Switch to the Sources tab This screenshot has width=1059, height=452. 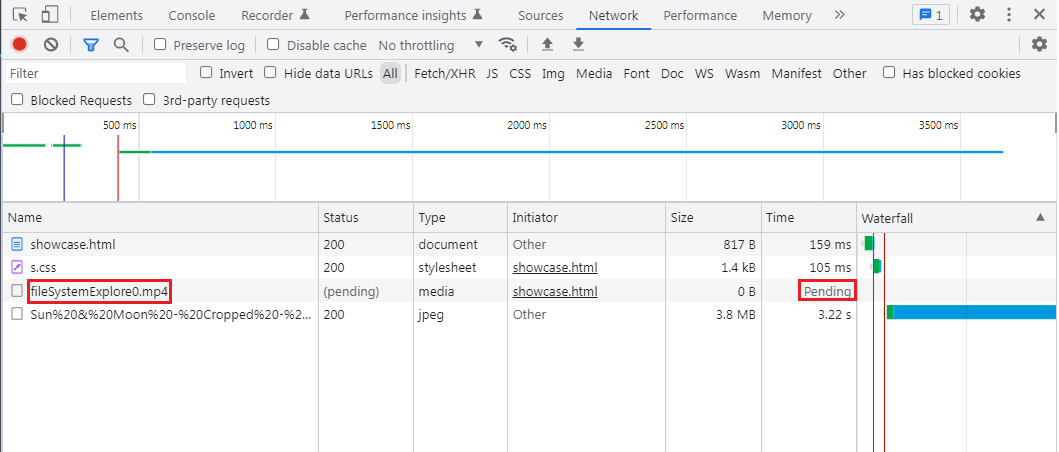click(x=540, y=16)
